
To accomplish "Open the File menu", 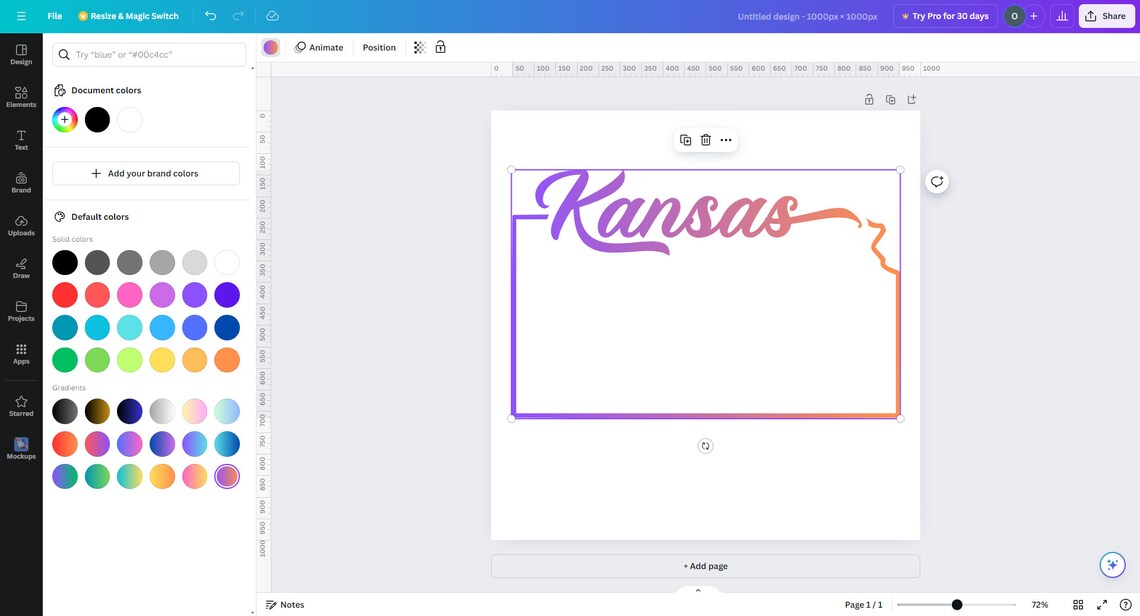I will (54, 15).
